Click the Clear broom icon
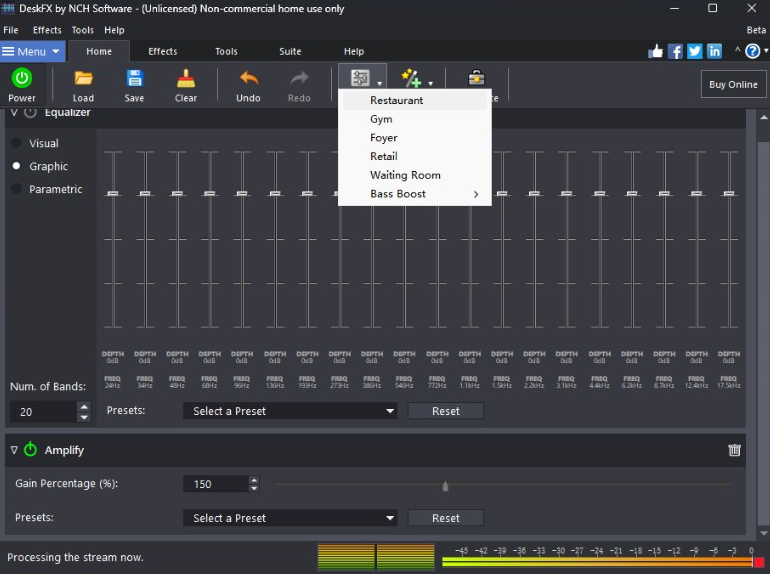Screen dimensions: 770x574 point(186,78)
